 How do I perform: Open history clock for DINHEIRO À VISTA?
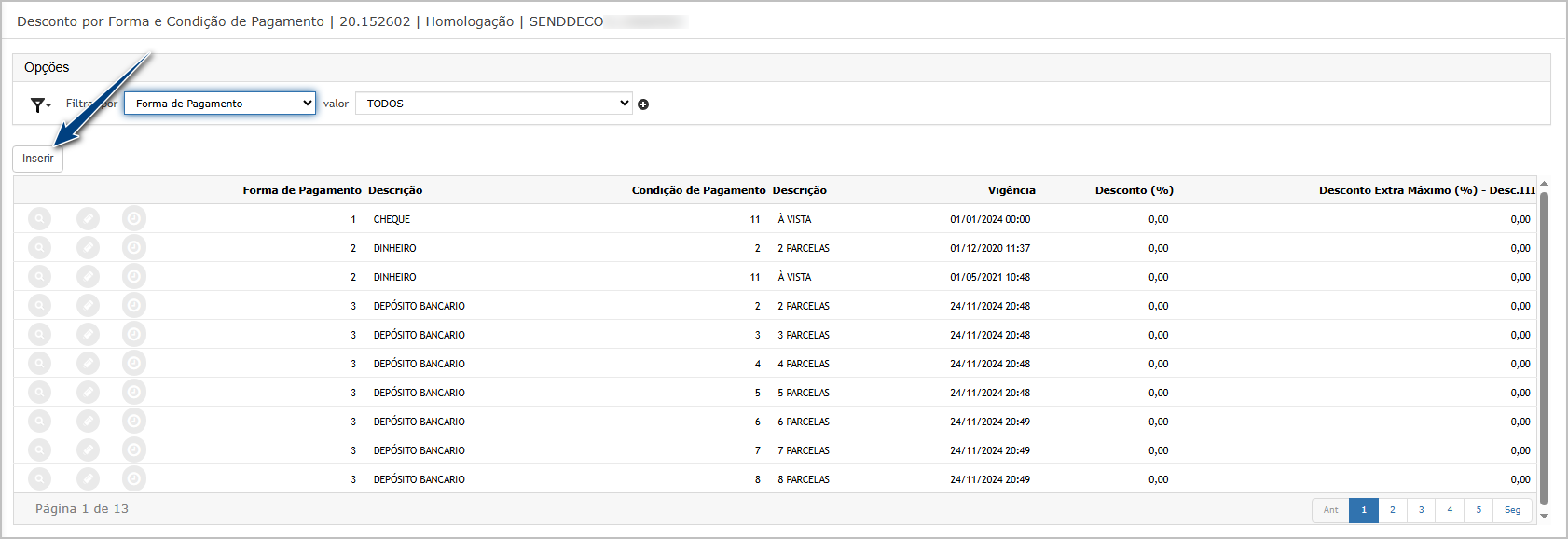[134, 276]
